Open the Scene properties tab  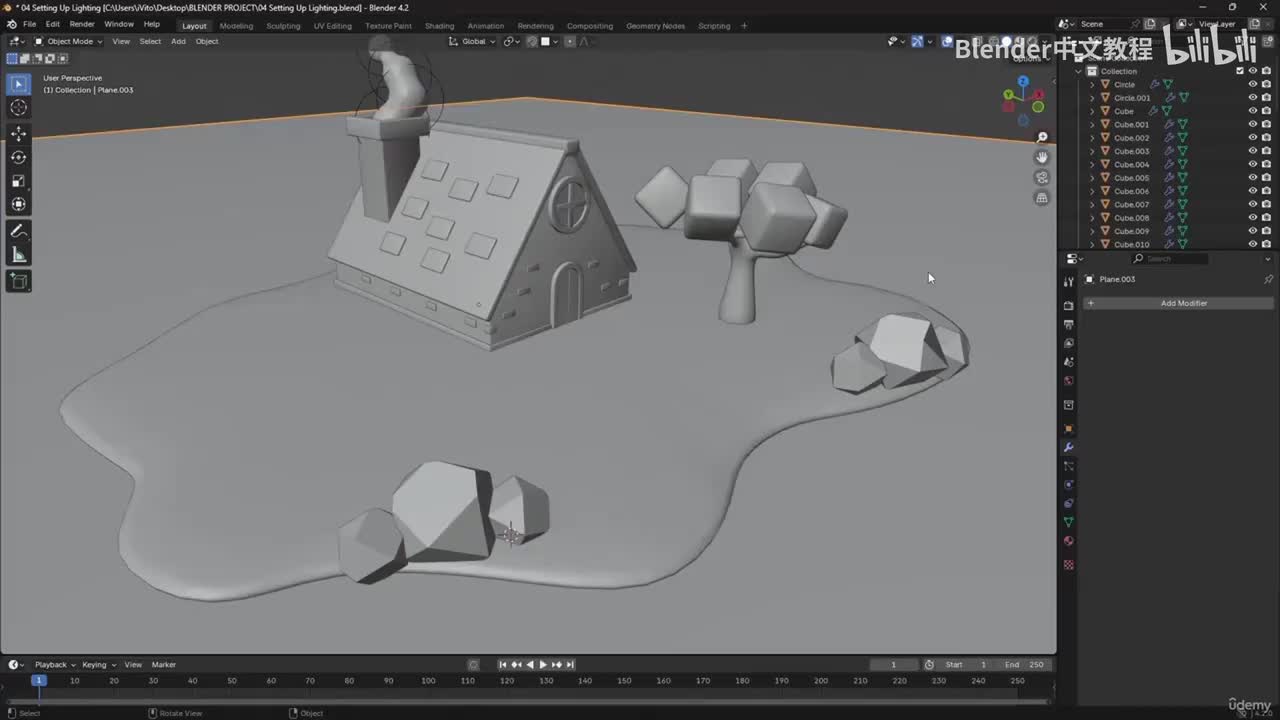[x=1068, y=362]
